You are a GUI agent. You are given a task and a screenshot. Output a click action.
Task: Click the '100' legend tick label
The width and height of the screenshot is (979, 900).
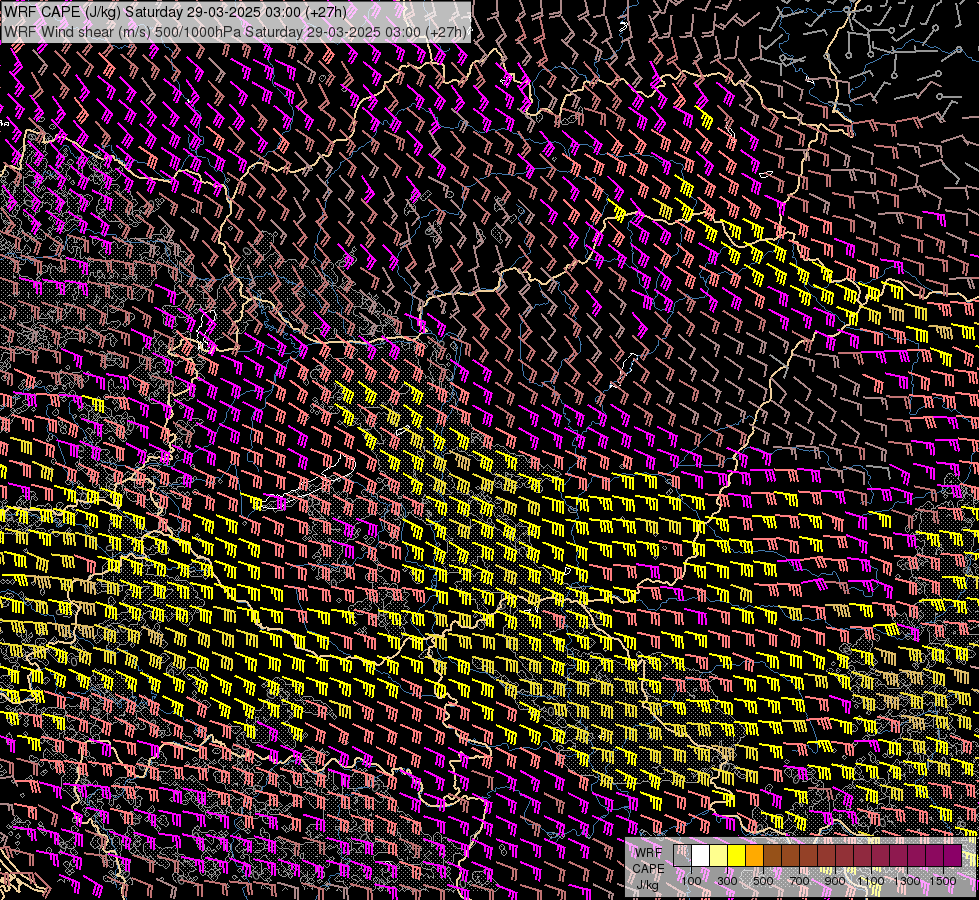click(691, 881)
